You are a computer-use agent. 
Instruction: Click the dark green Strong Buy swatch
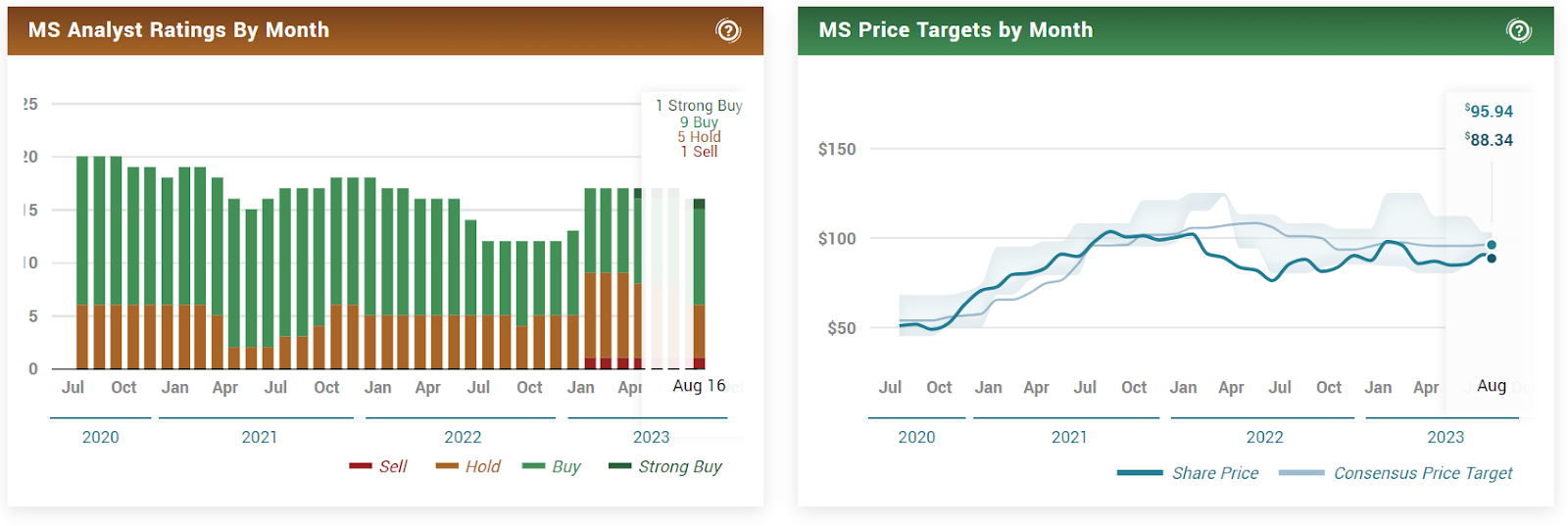pyautogui.click(x=619, y=466)
